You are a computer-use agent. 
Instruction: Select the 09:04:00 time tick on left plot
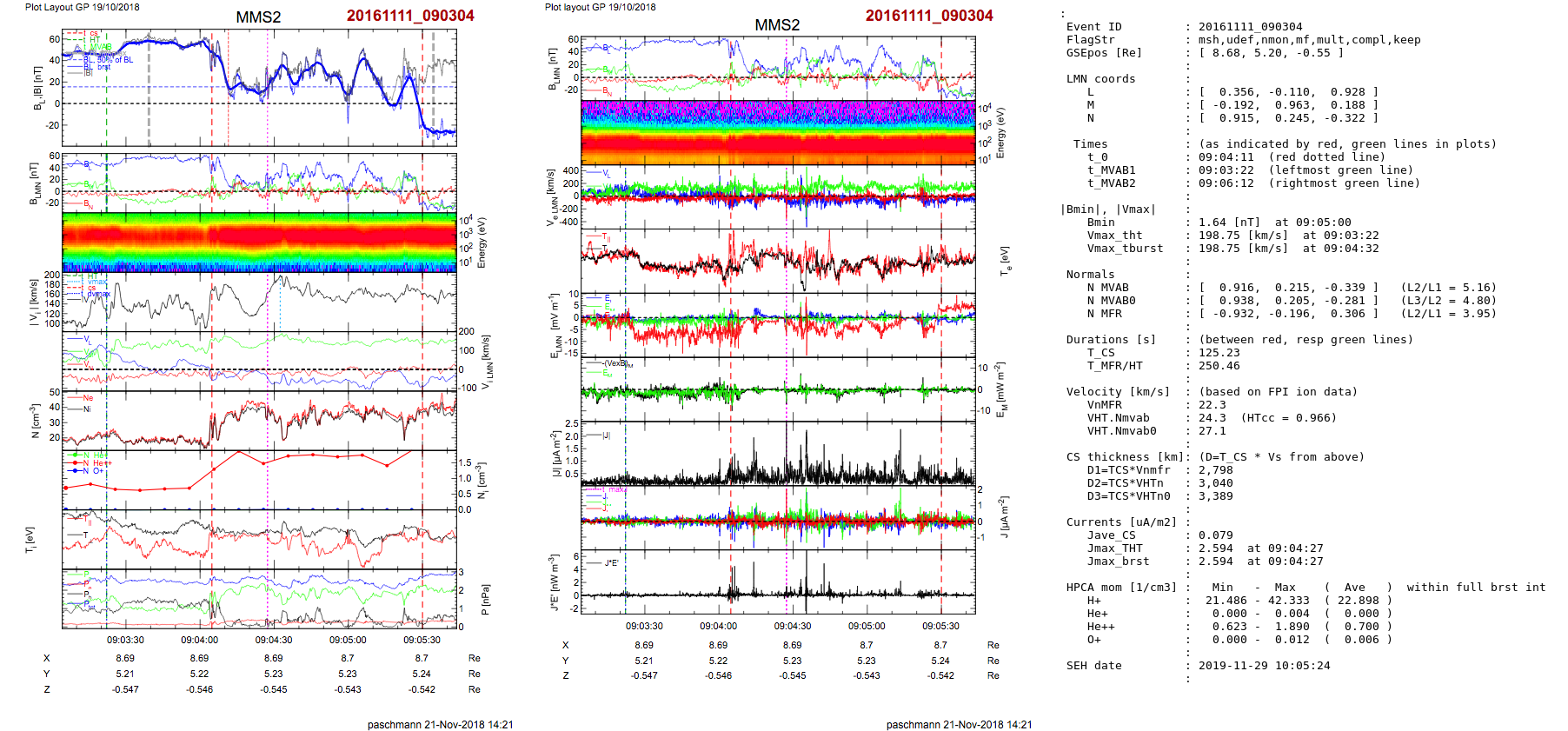pyautogui.click(x=199, y=640)
